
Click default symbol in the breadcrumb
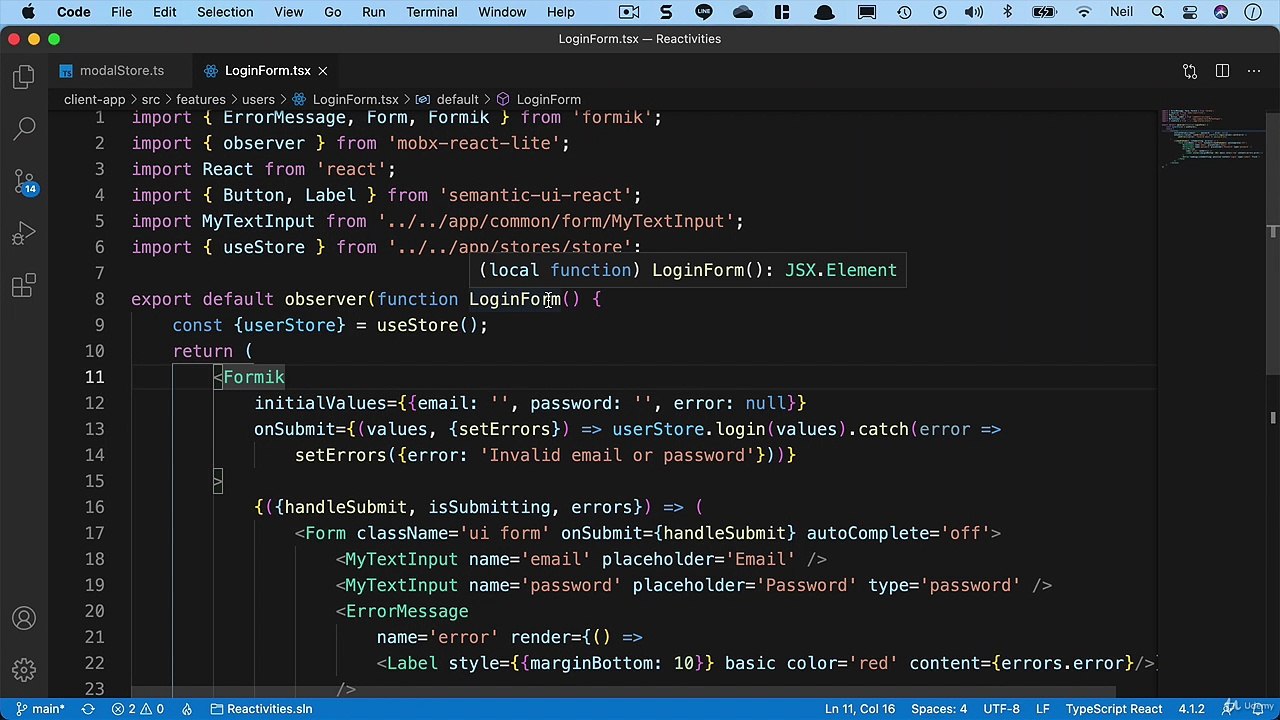tap(447, 99)
